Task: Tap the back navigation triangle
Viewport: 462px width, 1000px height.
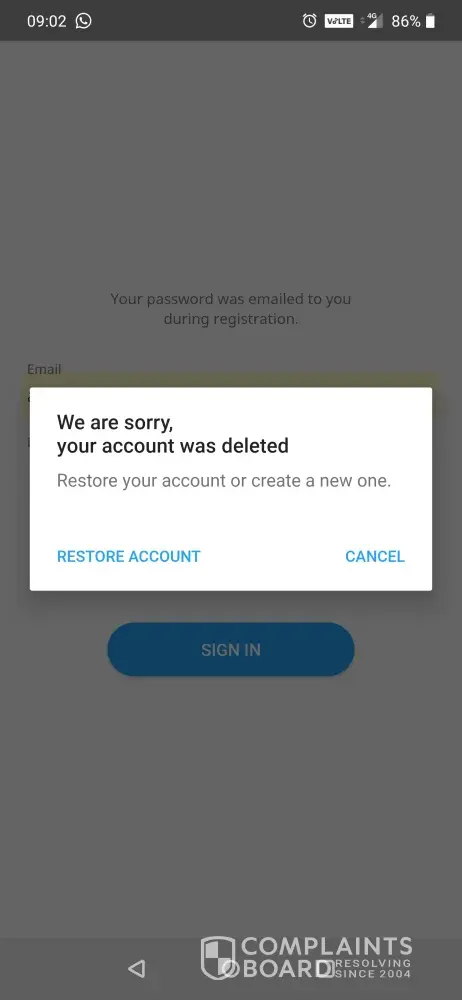Action: (x=136, y=968)
